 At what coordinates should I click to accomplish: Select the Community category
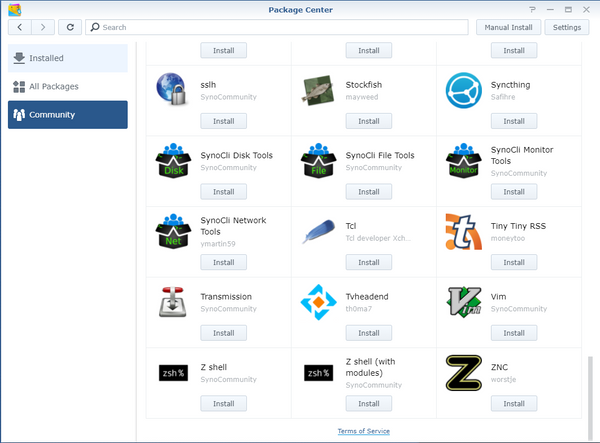(68, 115)
